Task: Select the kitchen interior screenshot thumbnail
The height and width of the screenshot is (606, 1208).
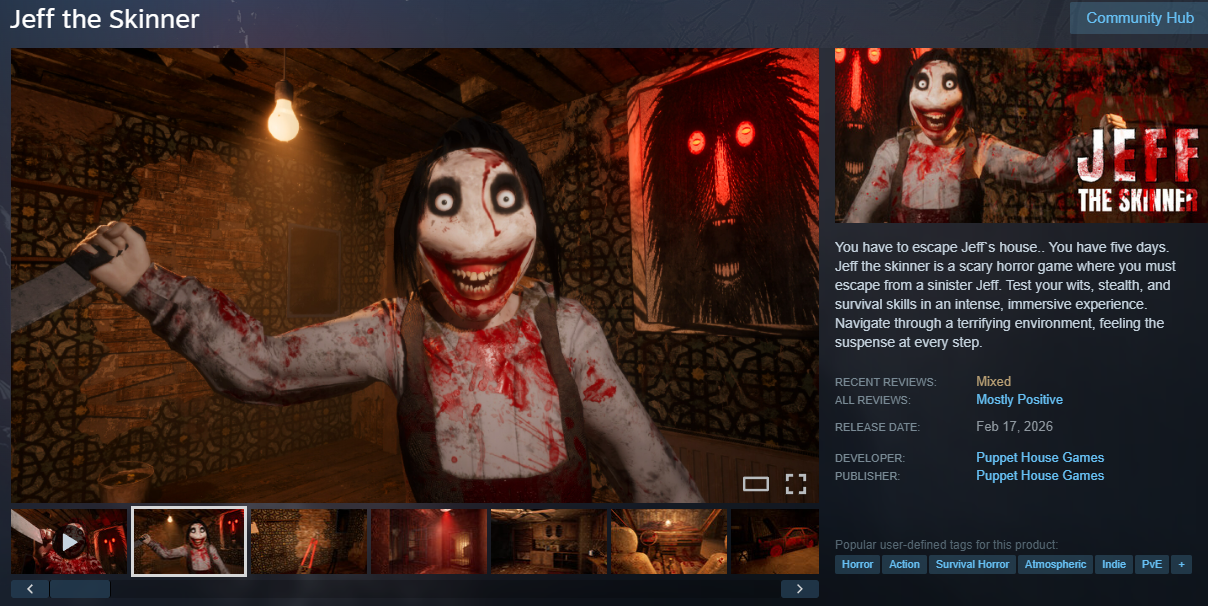Action: (x=549, y=542)
